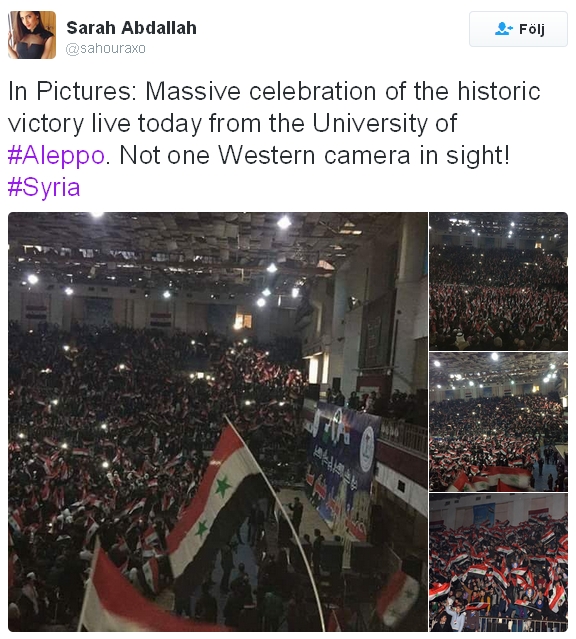Open the bottom right flags photo
576x639 pixels.
(499, 562)
